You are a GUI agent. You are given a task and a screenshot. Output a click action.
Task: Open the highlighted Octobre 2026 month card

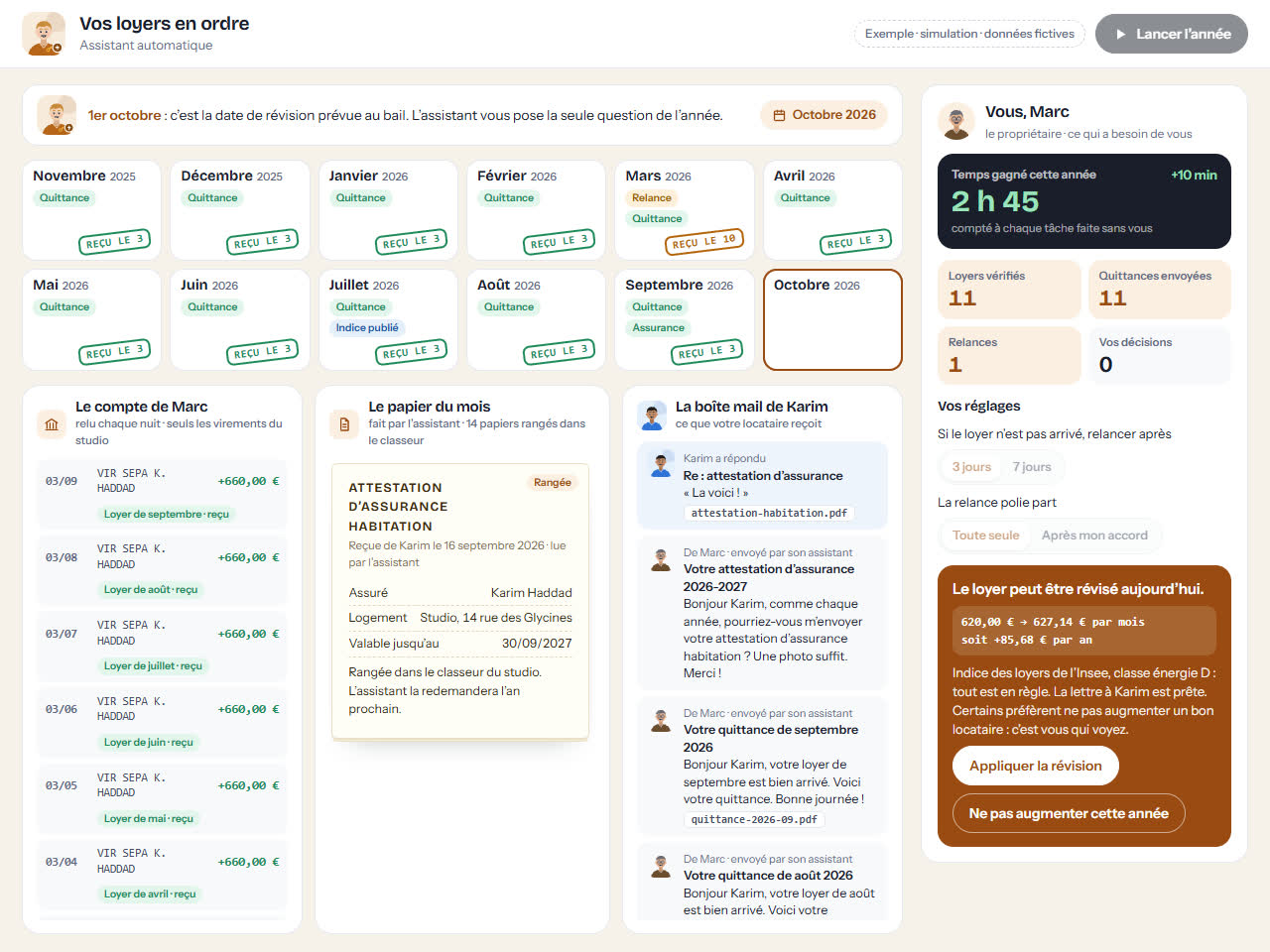[832, 319]
